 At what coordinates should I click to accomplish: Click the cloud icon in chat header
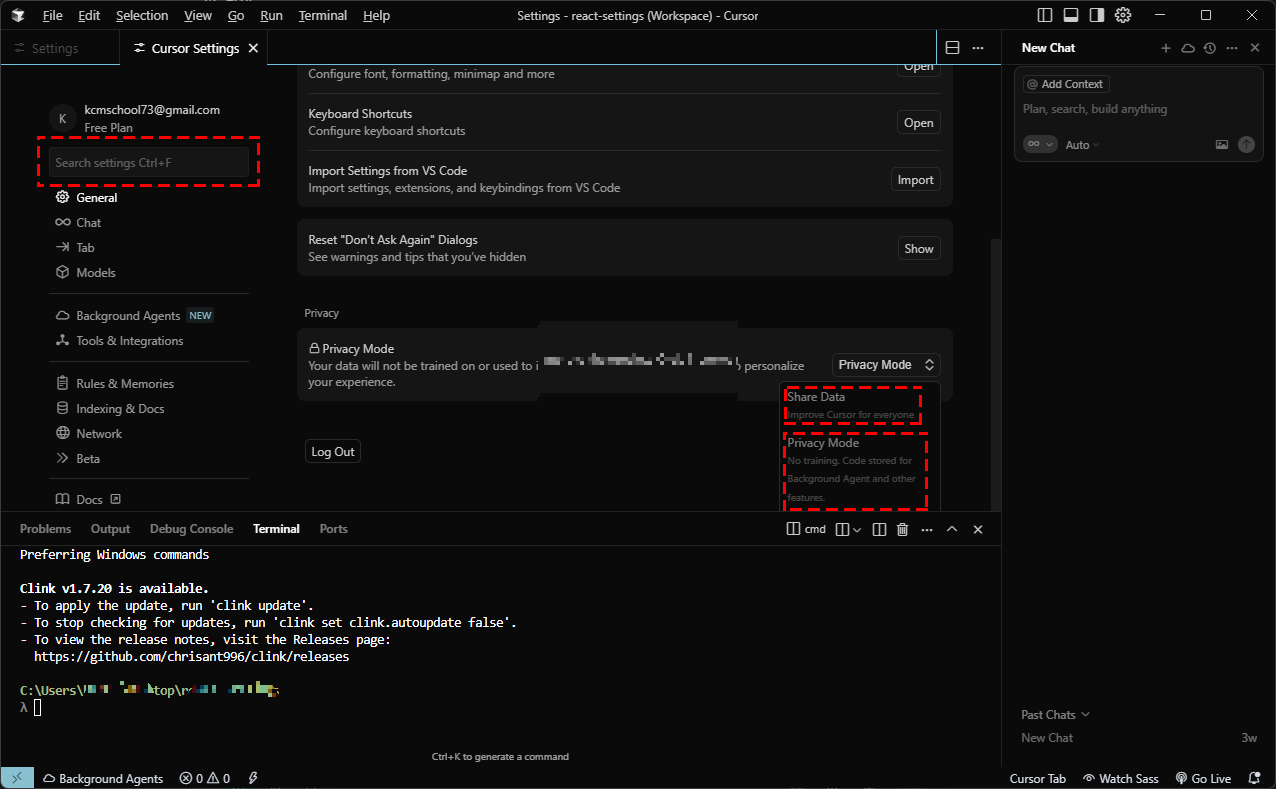click(1188, 48)
